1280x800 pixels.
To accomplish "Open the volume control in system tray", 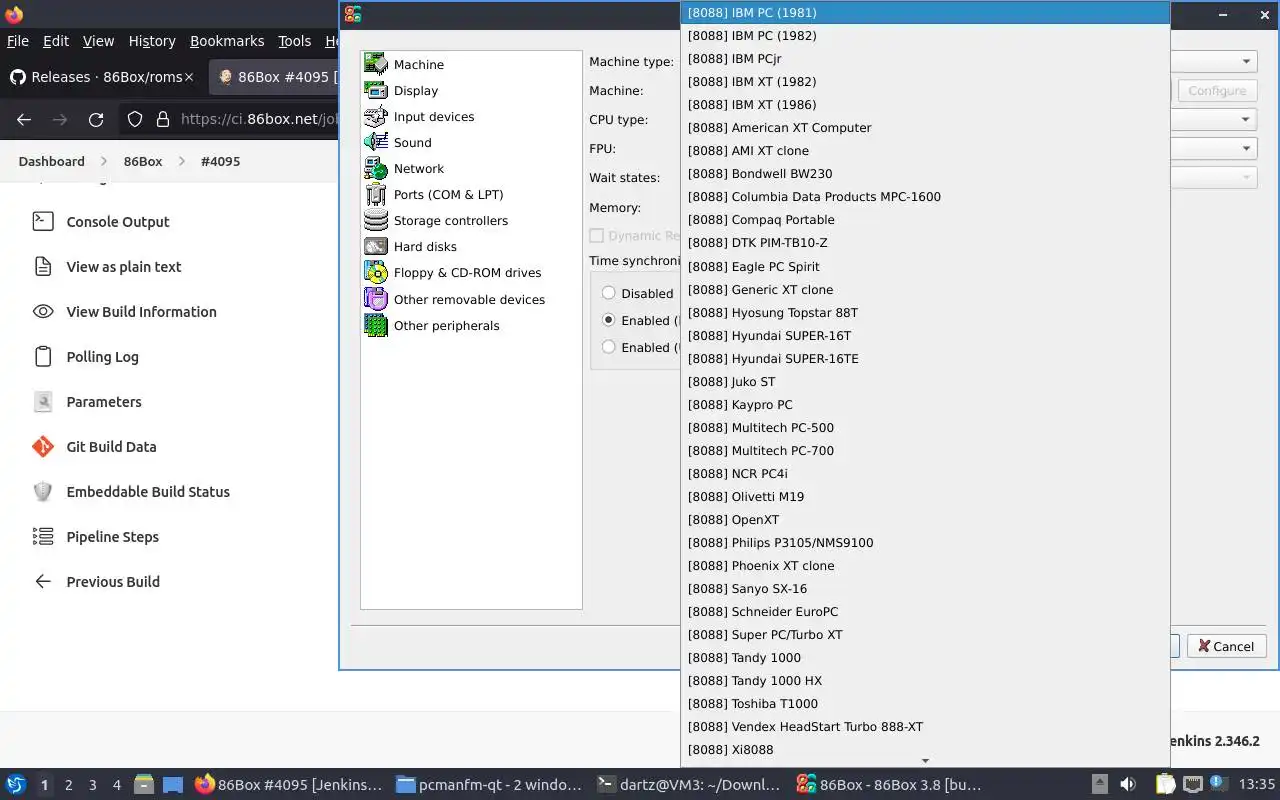I will [x=1128, y=784].
